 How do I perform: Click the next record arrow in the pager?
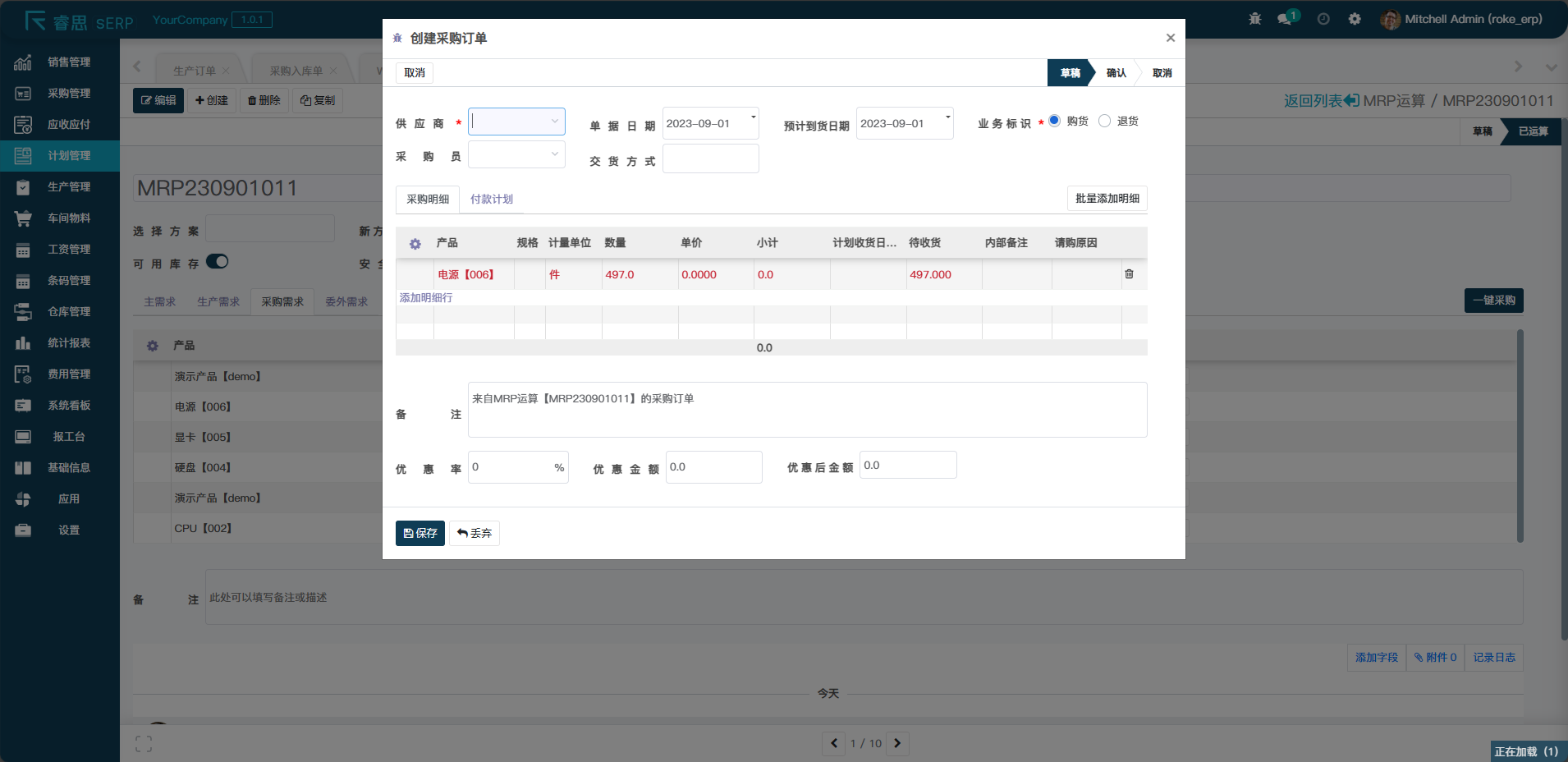[x=897, y=743]
